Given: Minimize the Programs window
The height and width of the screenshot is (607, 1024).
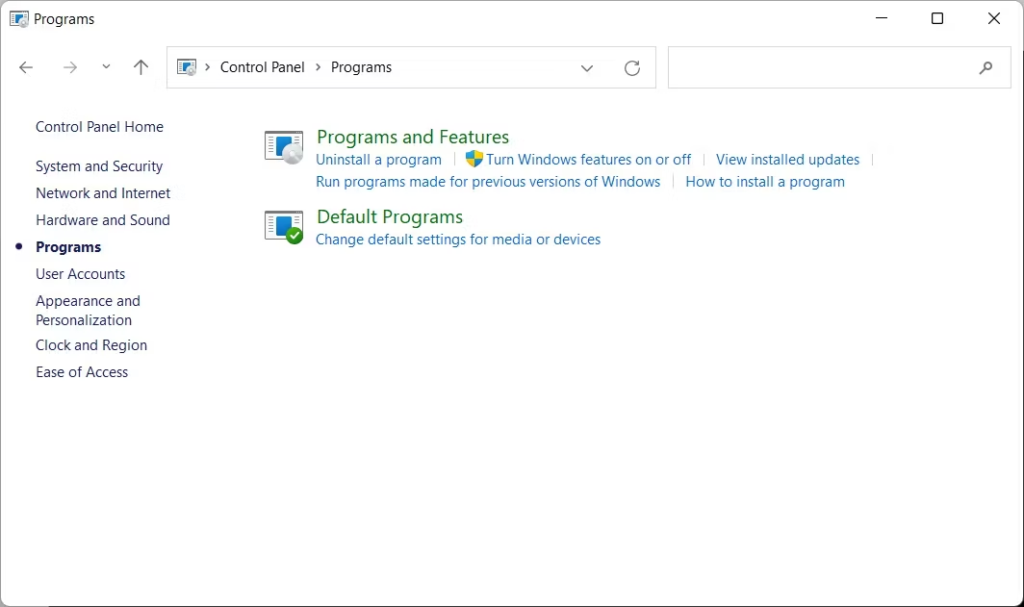Looking at the screenshot, I should [x=881, y=18].
